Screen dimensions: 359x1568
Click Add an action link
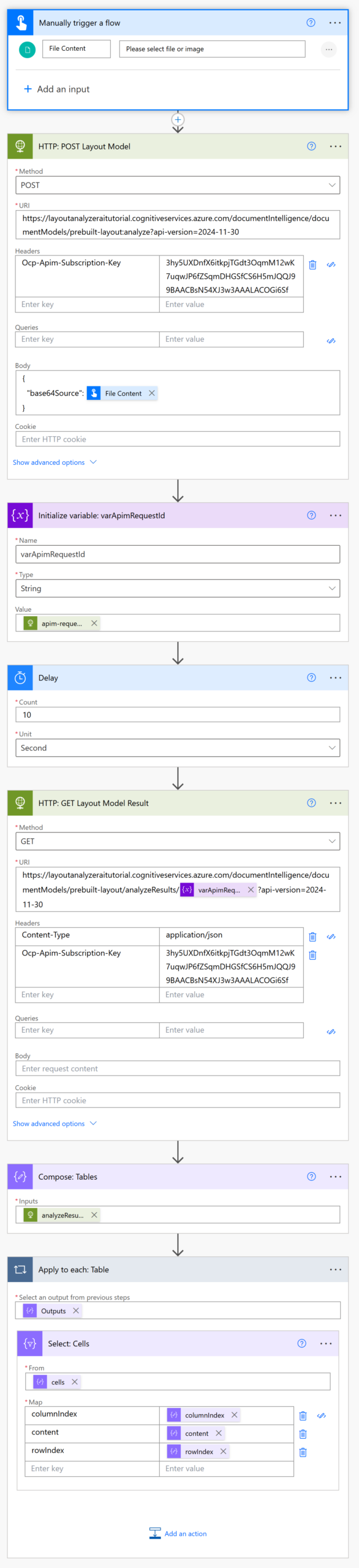[178, 1534]
